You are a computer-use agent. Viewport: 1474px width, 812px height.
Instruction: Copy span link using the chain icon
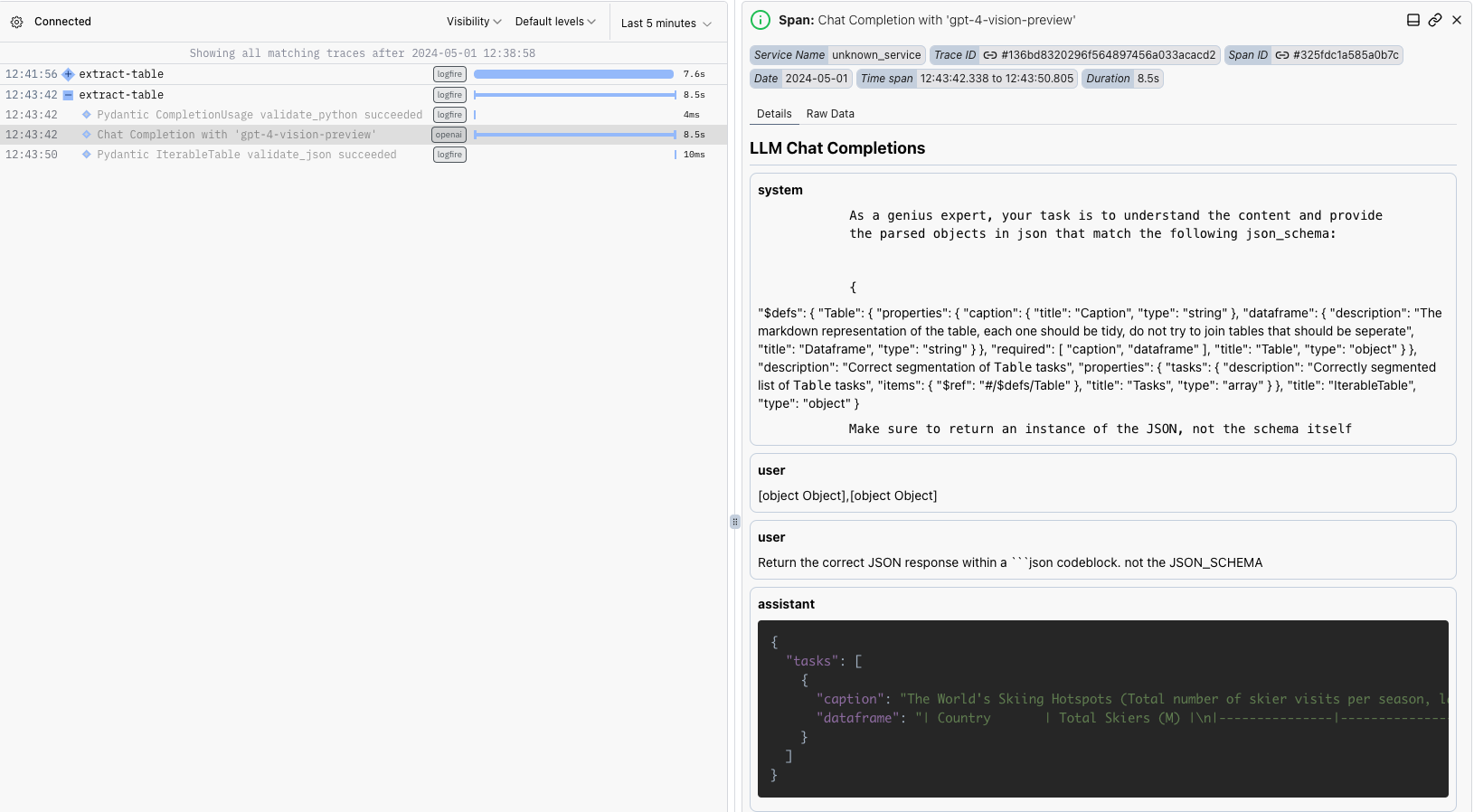tap(1435, 20)
